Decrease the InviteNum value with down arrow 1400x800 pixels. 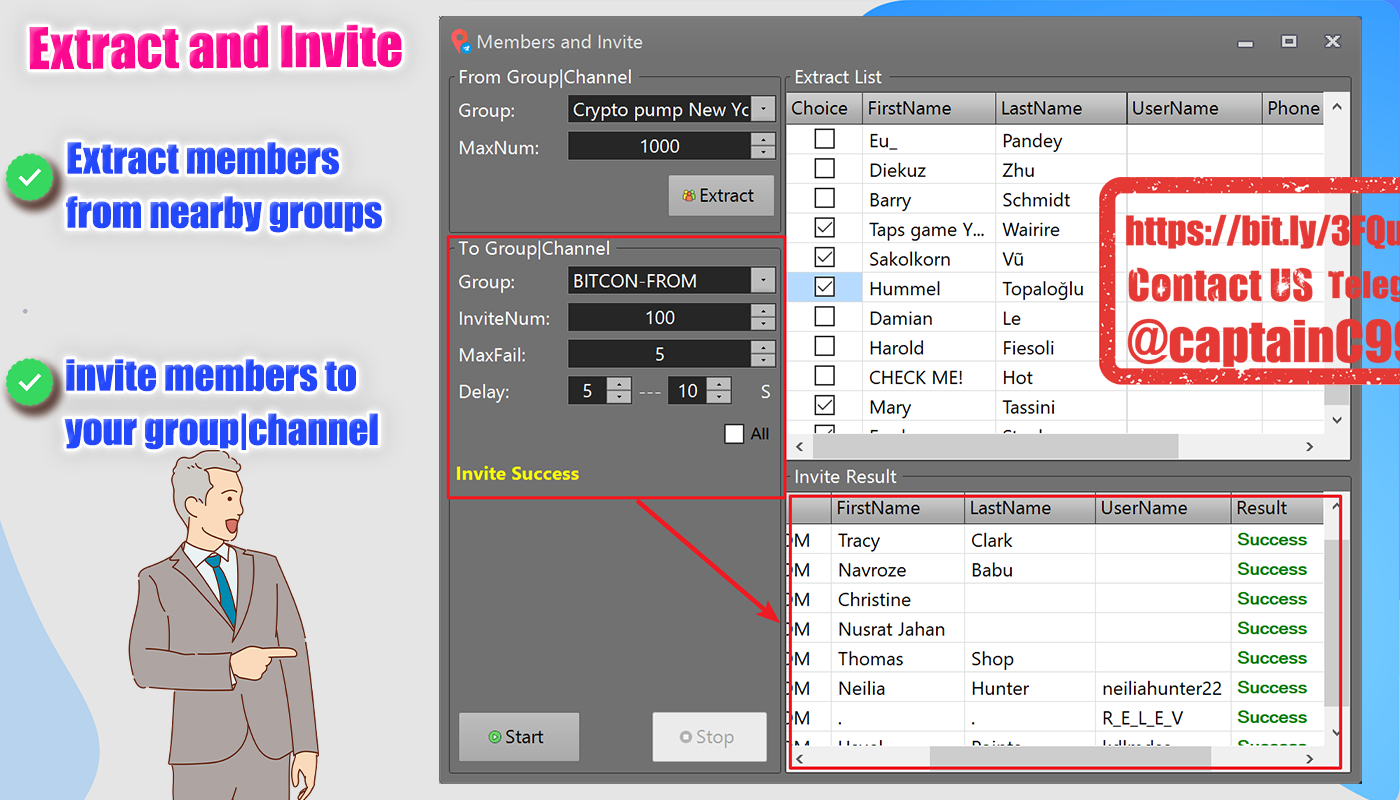pos(763,324)
